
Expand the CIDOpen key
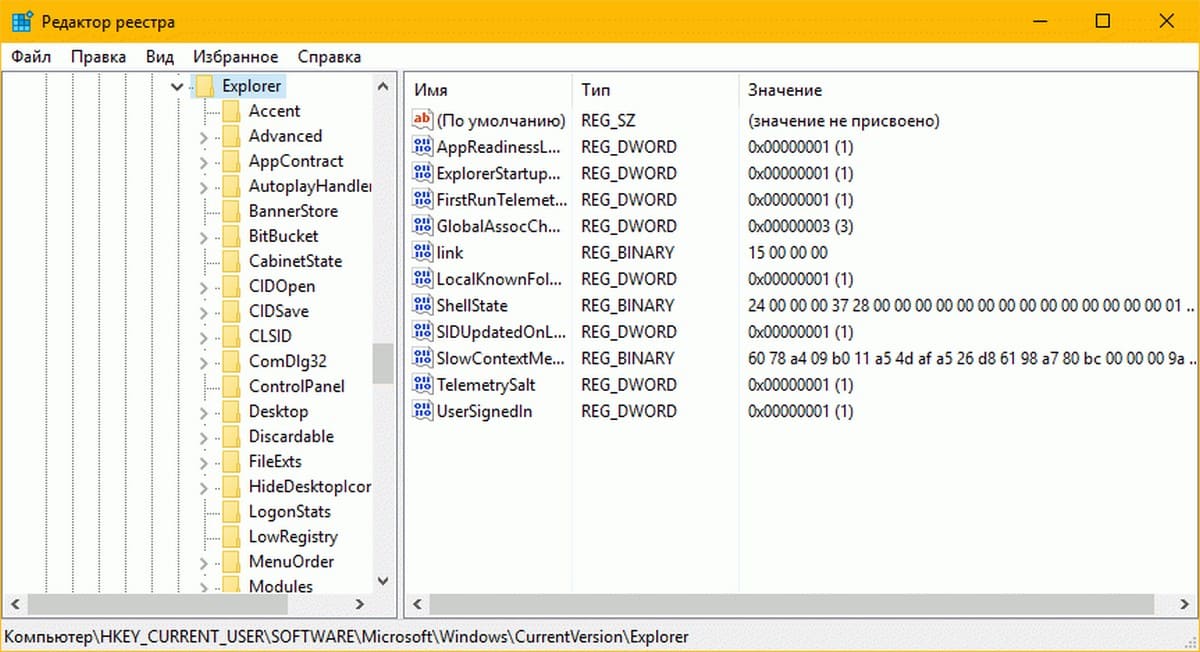[x=203, y=287]
